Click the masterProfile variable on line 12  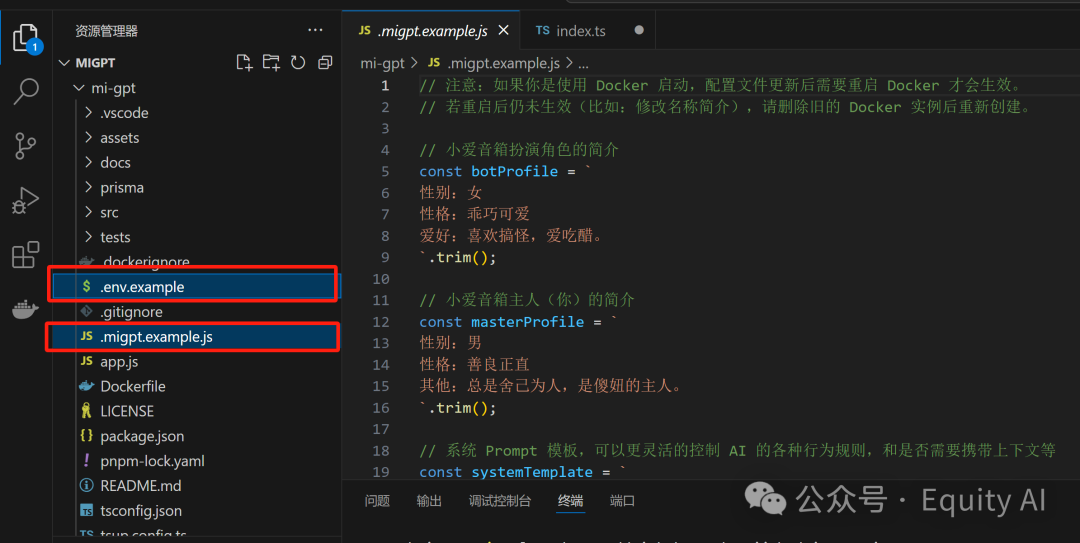(x=528, y=322)
